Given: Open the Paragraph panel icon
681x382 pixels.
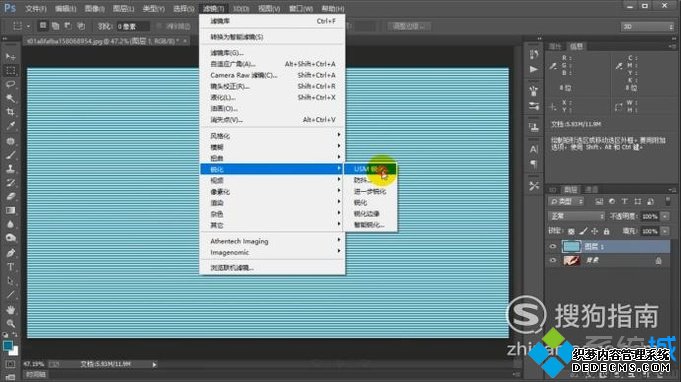Looking at the screenshot, I should click(534, 164).
